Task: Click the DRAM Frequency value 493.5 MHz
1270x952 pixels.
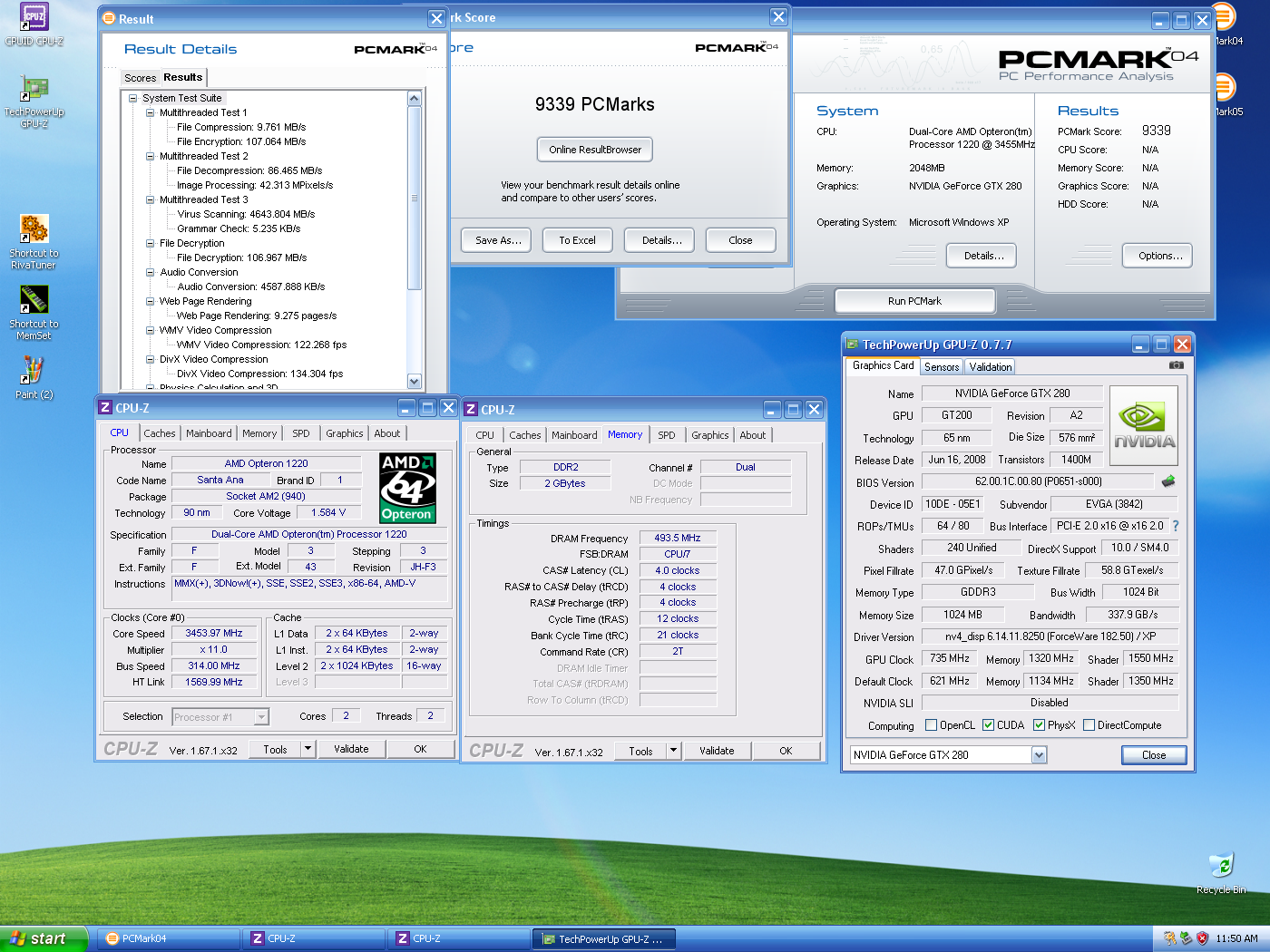Action: click(678, 538)
